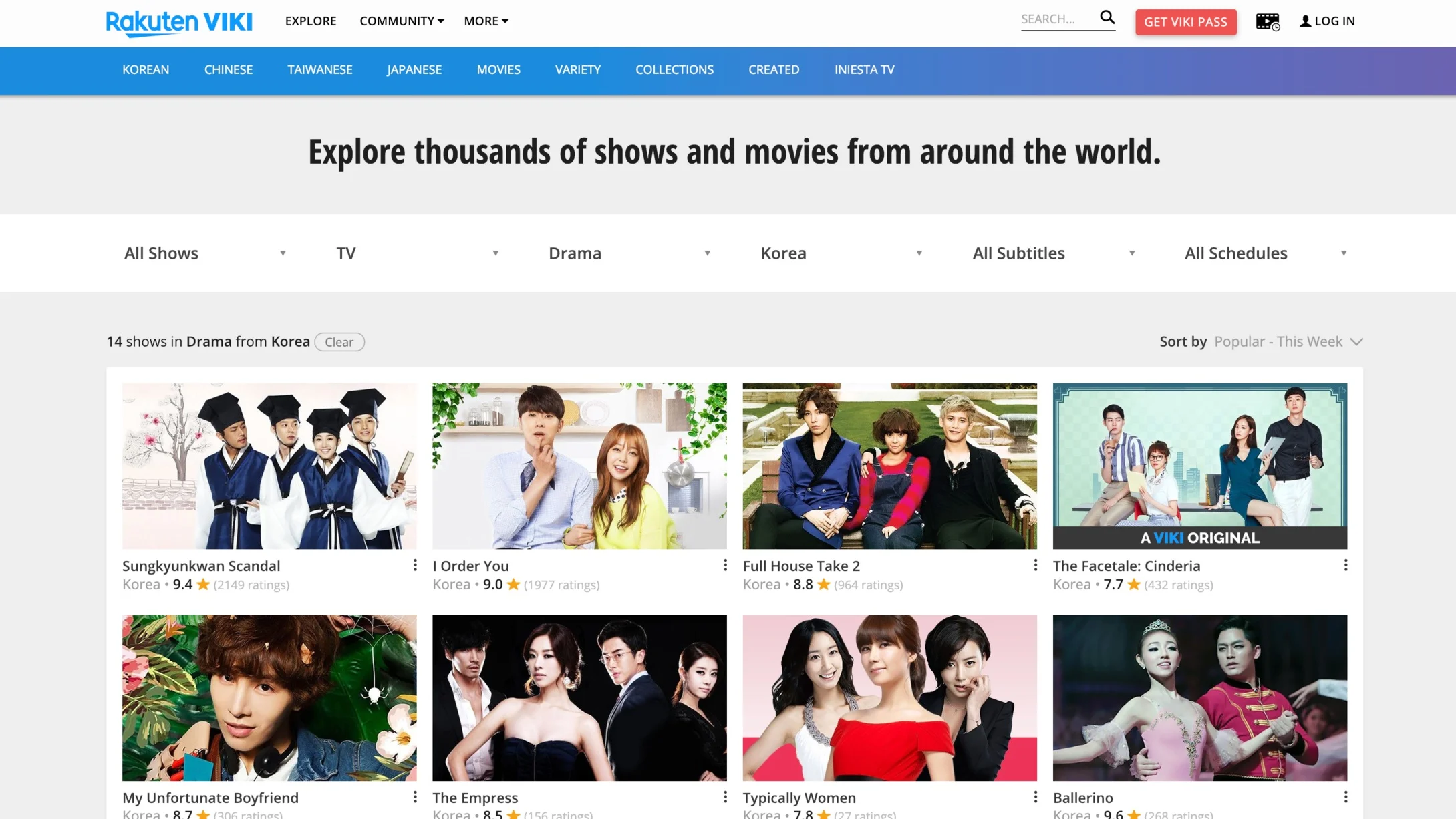
Task: Open the Collections tab
Action: 674,70
